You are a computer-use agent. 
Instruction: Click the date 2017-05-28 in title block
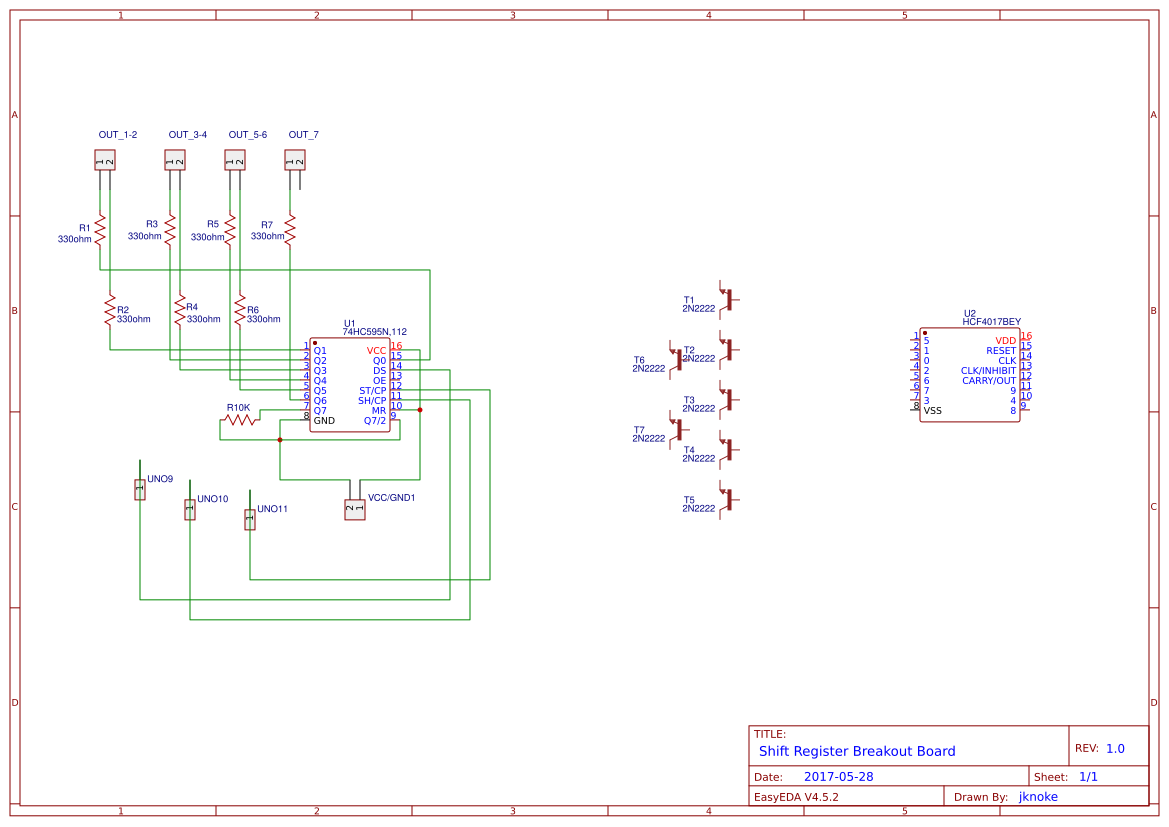[838, 776]
